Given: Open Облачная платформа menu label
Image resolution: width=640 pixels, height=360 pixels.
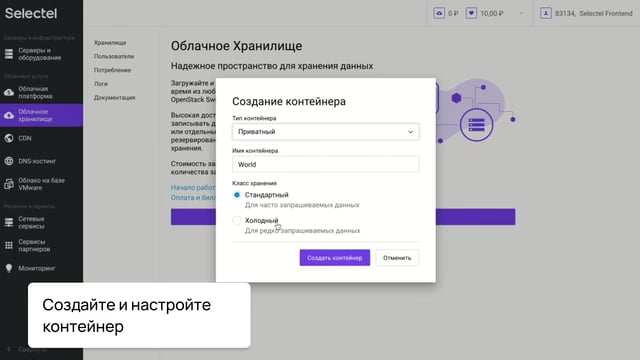Looking at the screenshot, I should coord(35,93).
